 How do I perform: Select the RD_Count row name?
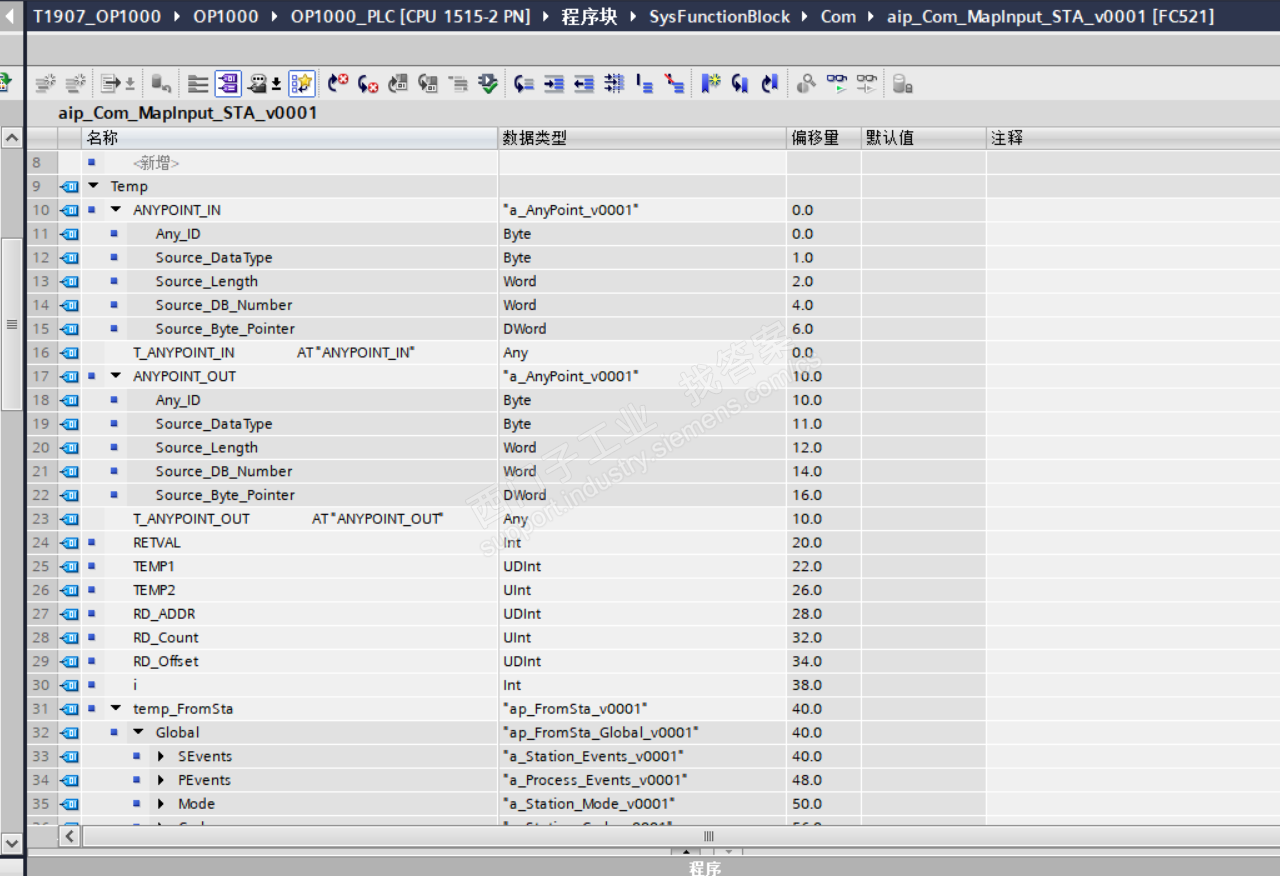click(x=166, y=638)
